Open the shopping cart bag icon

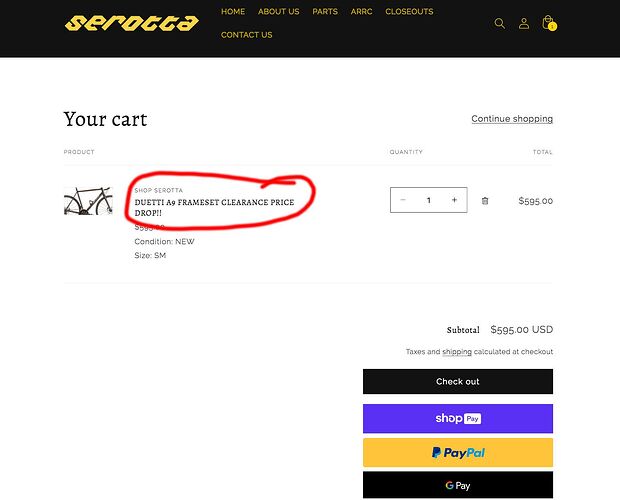point(548,23)
